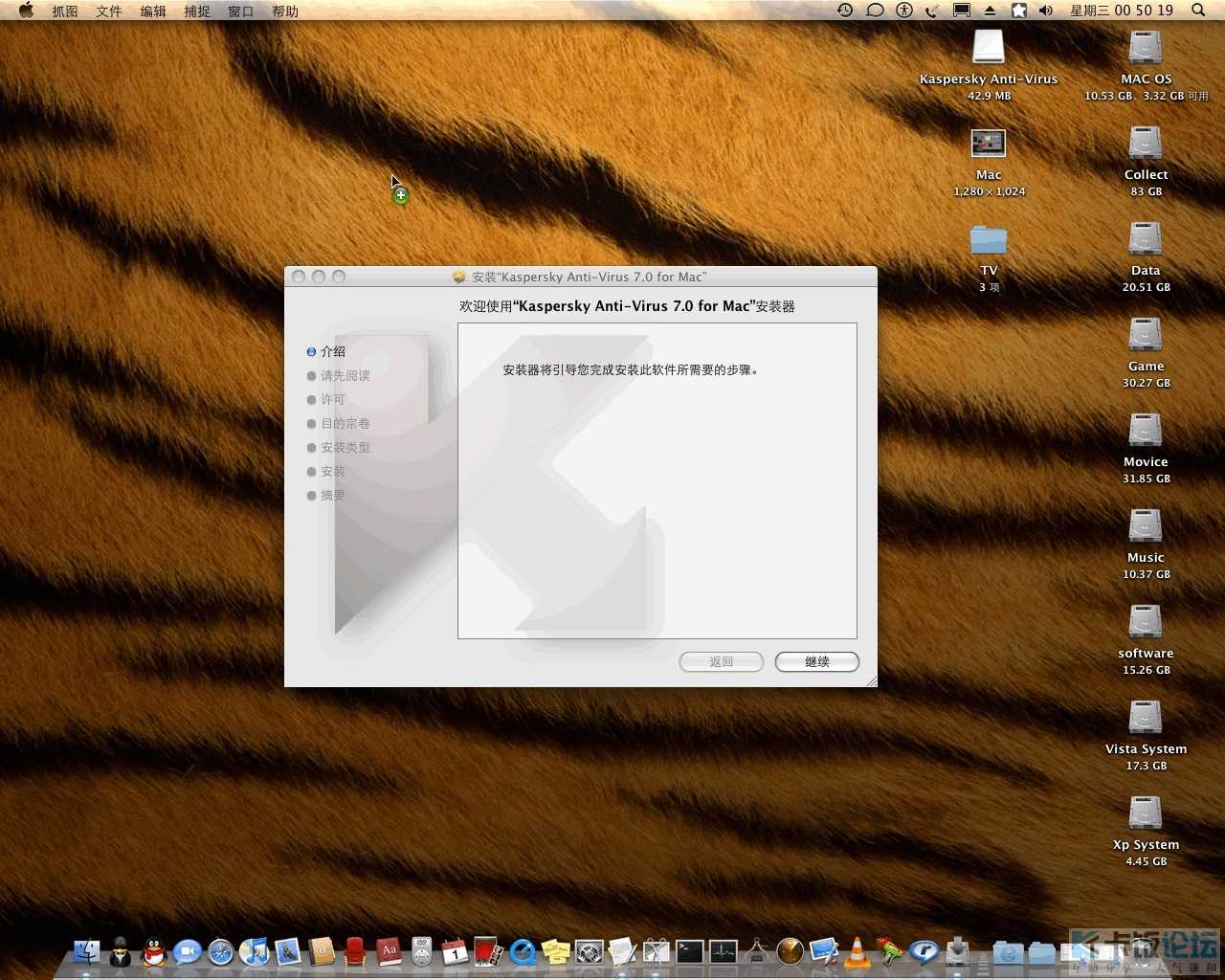Open Network Utility radar icon in Dock
Viewport: 1225px width, 980px height.
791,951
